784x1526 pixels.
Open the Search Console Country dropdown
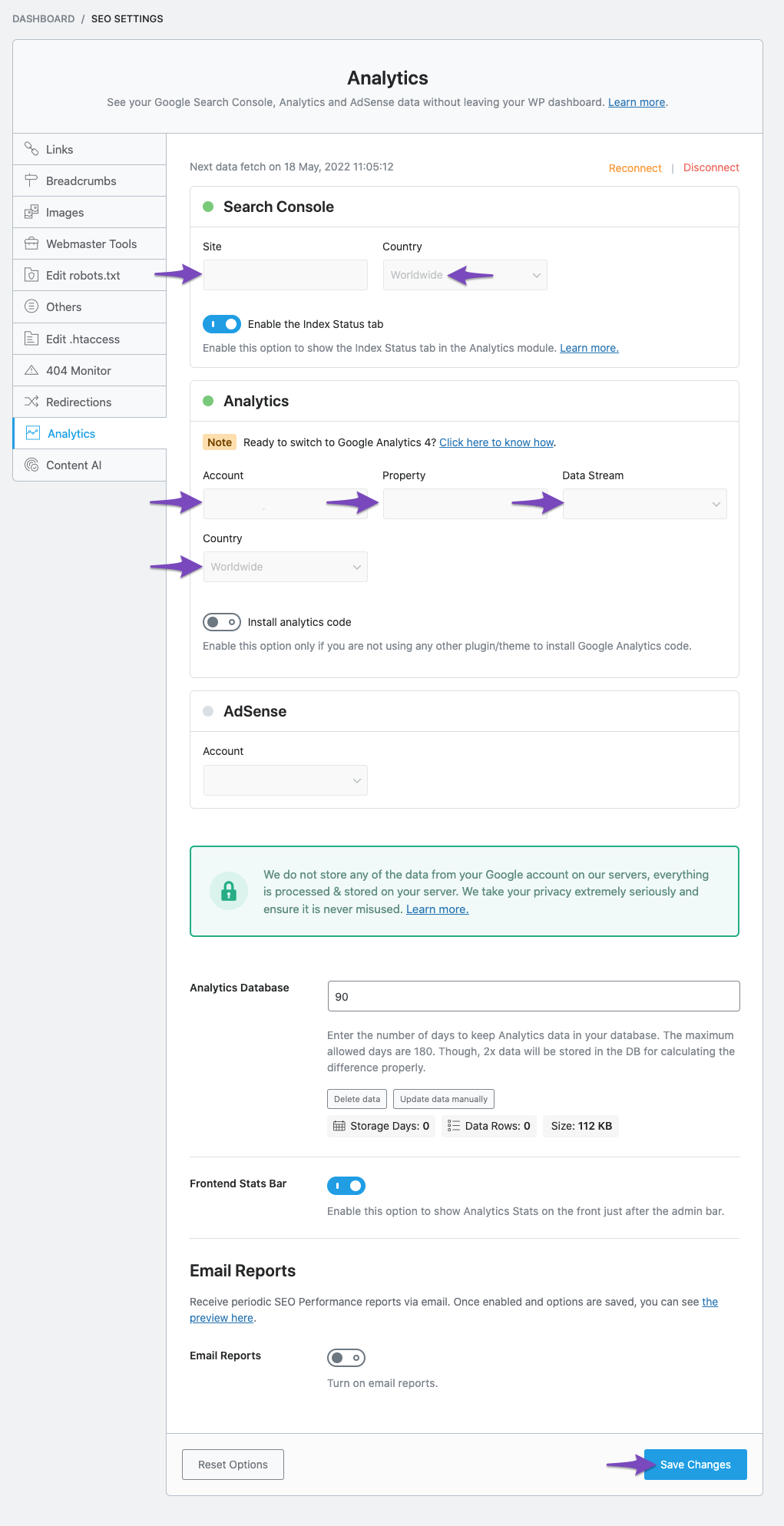click(465, 275)
